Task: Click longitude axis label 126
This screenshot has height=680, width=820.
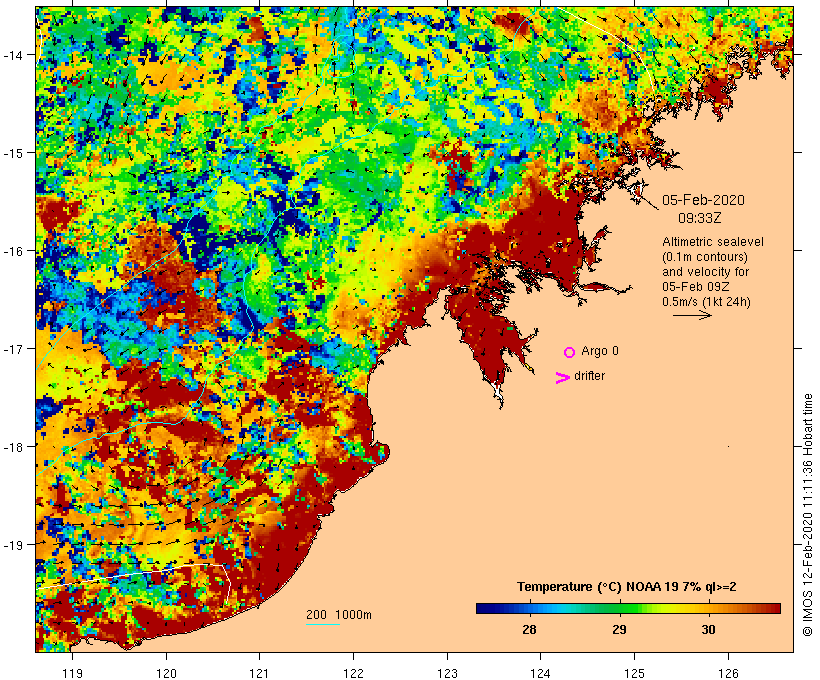Action: coord(728,673)
